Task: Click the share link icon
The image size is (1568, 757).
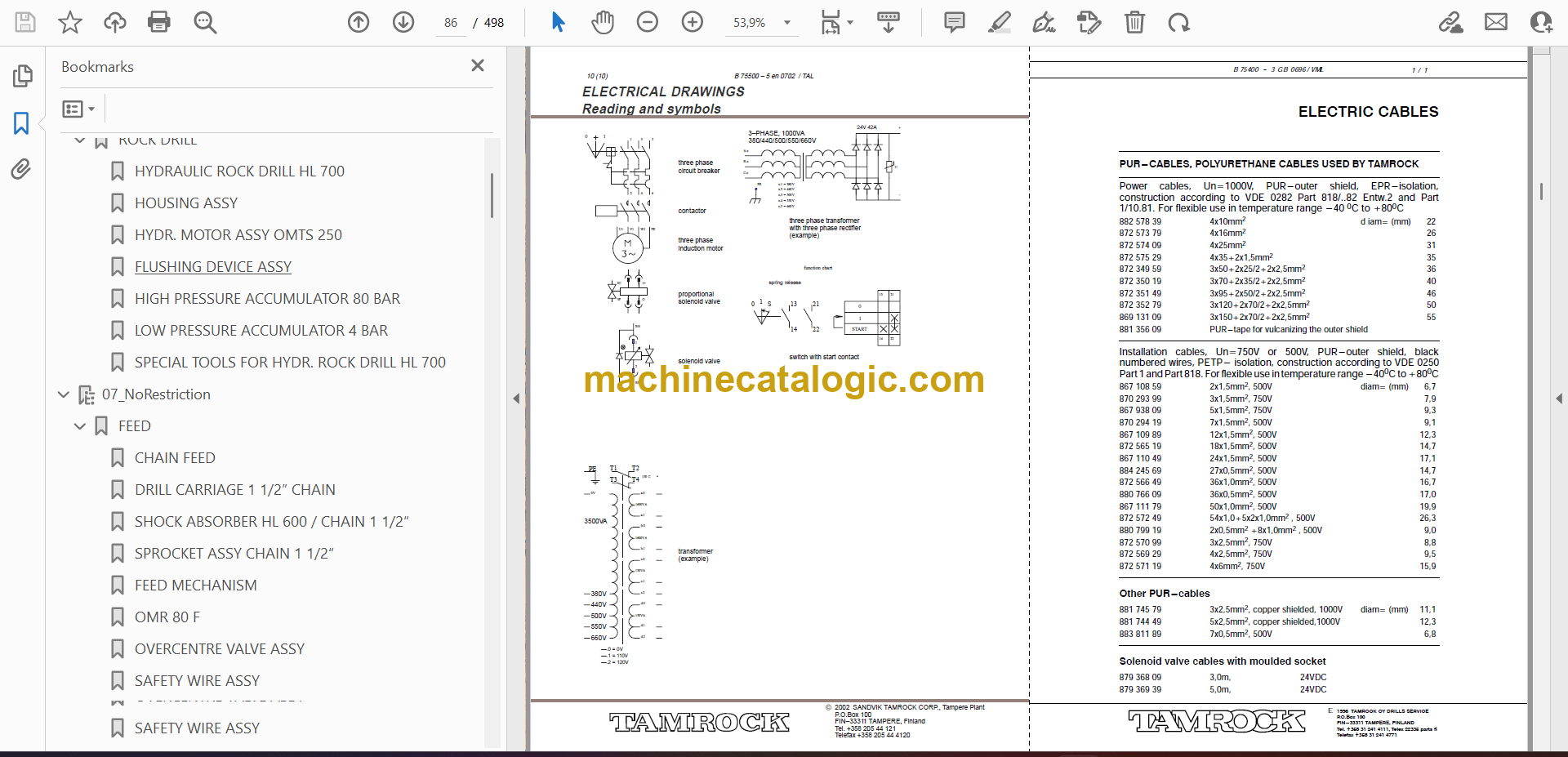Action: pos(1451,22)
